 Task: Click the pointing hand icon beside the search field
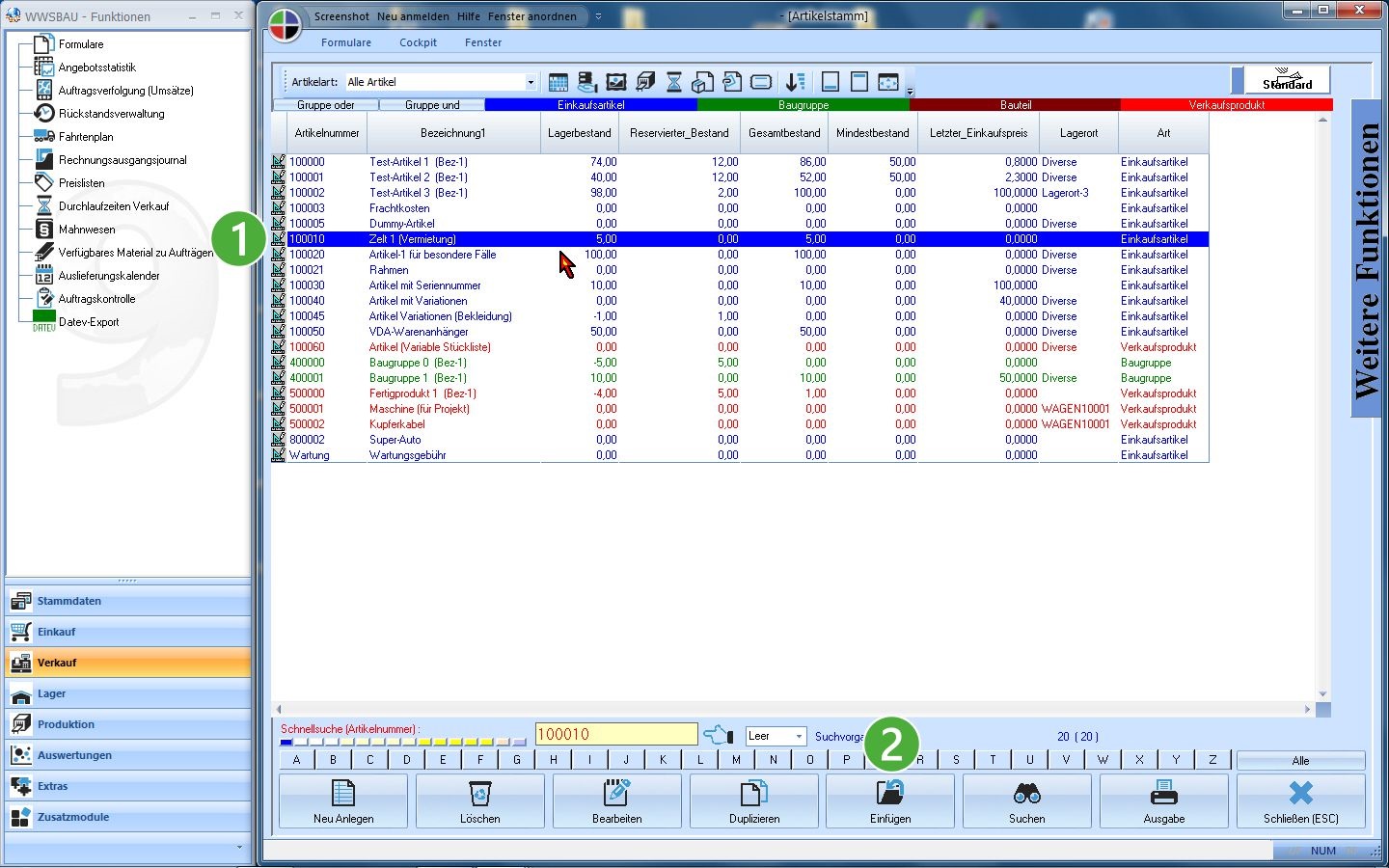point(719,736)
